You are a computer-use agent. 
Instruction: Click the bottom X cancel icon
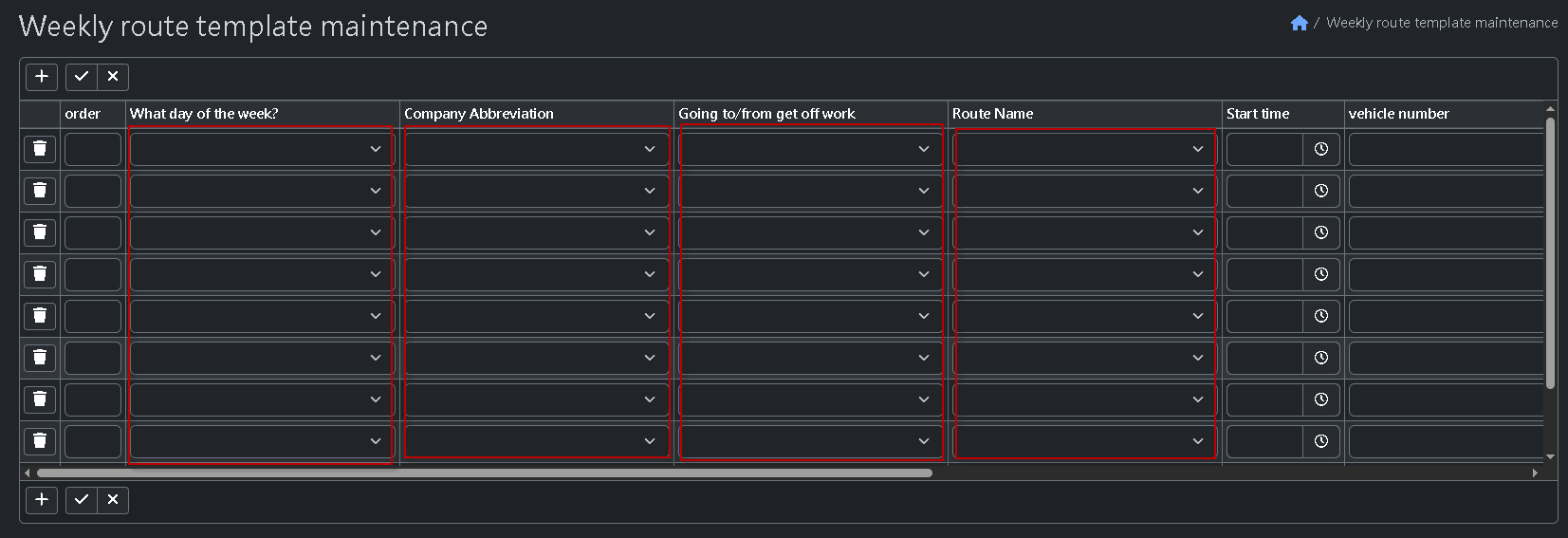pos(113,500)
